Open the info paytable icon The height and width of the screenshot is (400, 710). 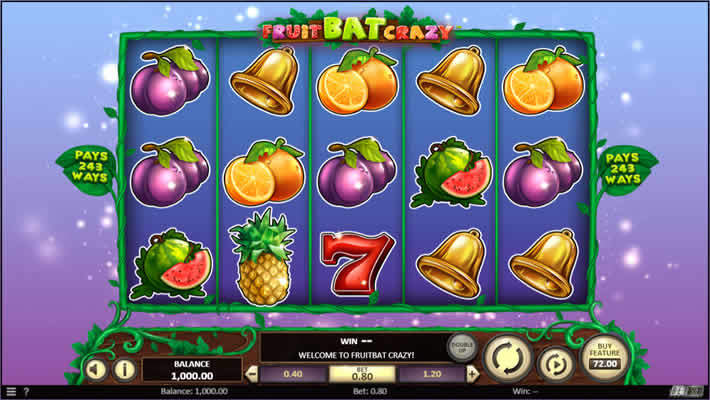coord(125,370)
